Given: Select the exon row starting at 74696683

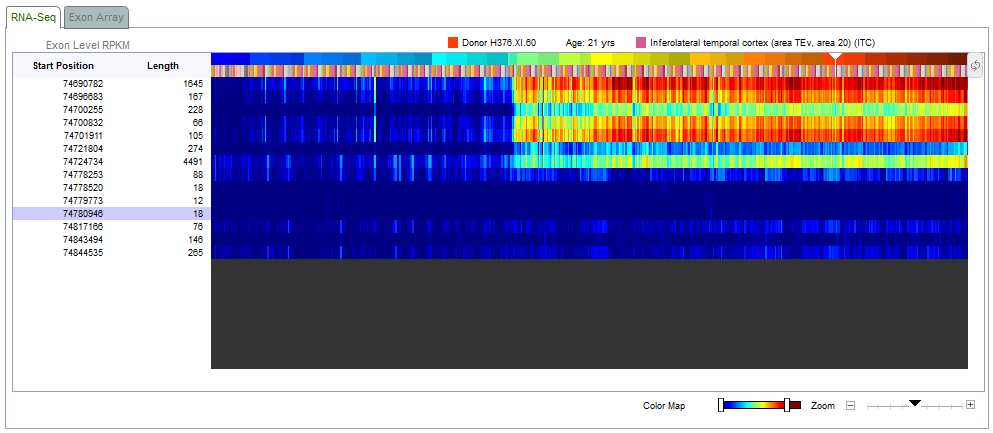Looking at the screenshot, I should coord(111,97).
